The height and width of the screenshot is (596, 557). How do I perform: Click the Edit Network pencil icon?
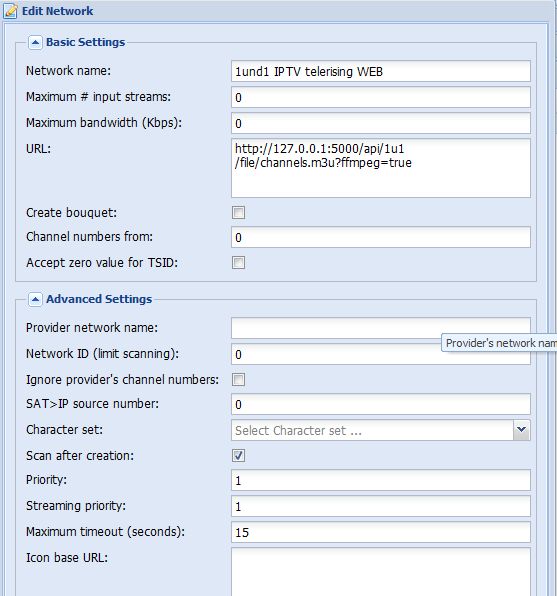10,11
